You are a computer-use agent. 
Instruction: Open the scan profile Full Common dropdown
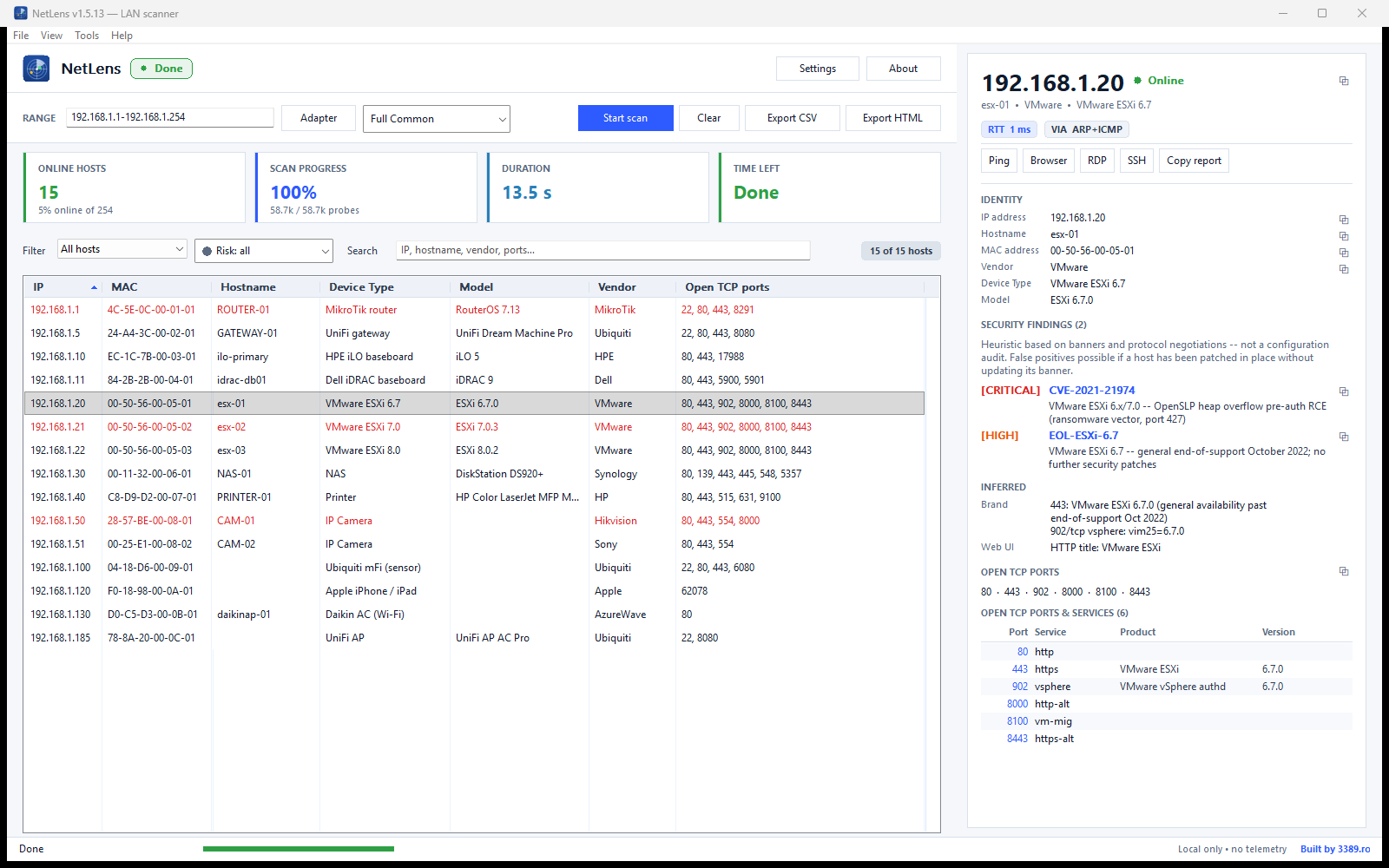437,119
